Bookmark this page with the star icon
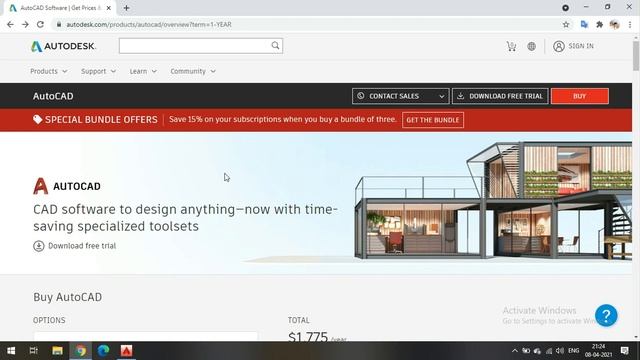Screen dimensions: 640x360 point(566,24)
